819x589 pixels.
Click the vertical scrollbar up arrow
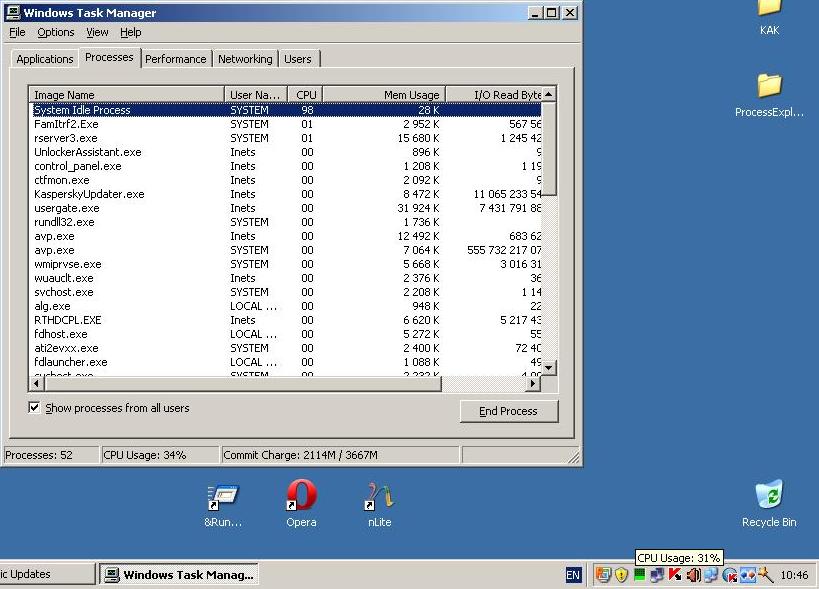548,94
